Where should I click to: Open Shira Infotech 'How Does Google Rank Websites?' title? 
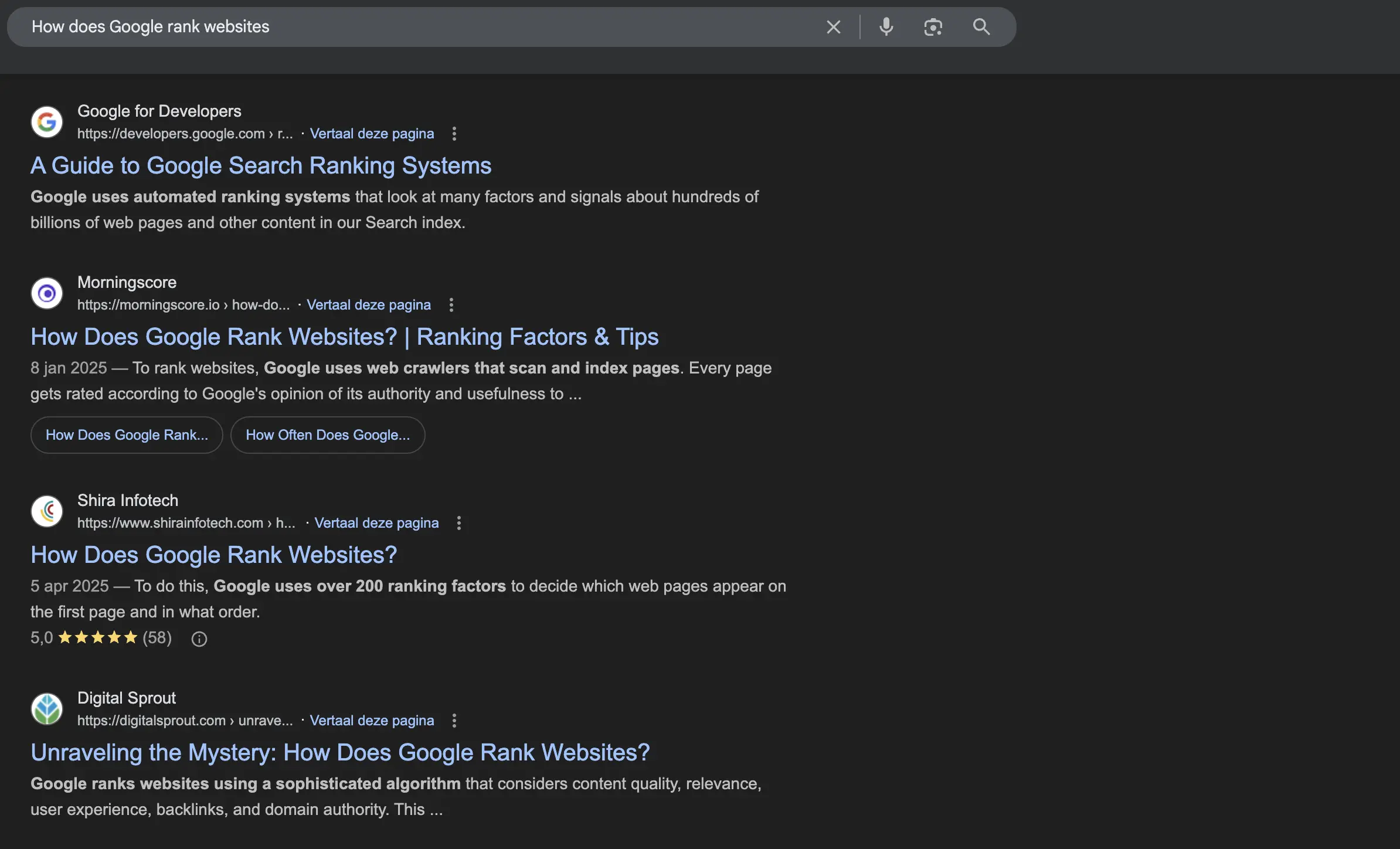pyautogui.click(x=214, y=555)
